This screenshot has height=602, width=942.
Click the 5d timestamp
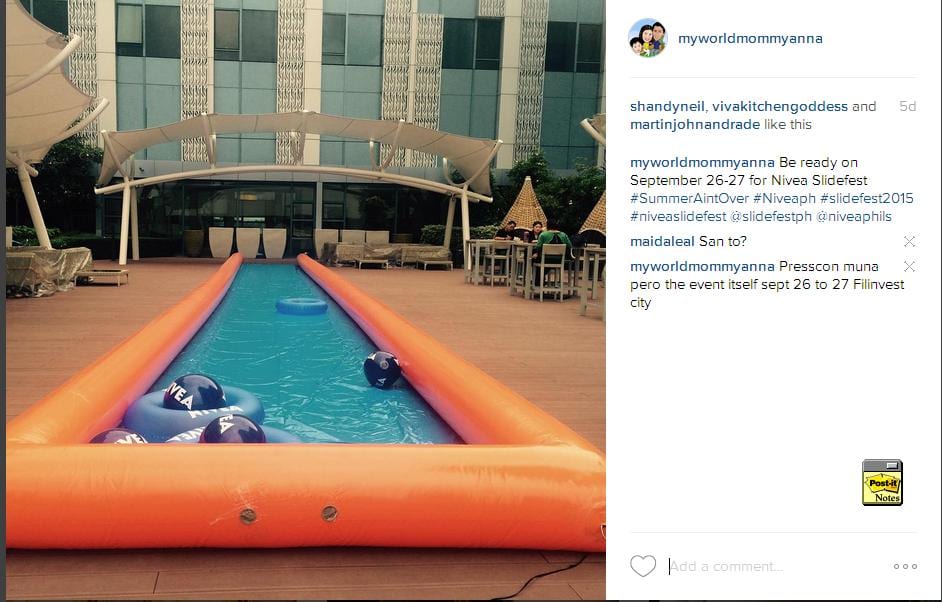[907, 106]
